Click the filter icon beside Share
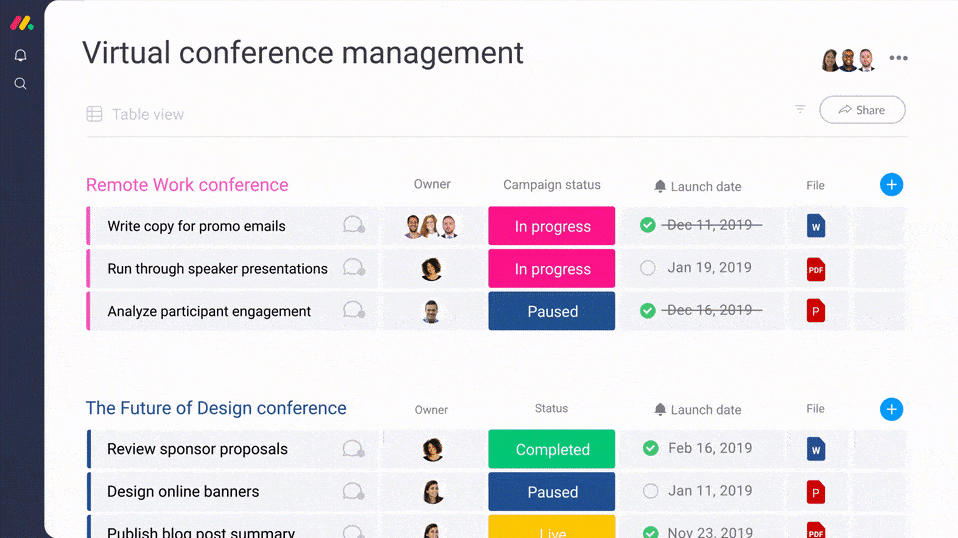The height and width of the screenshot is (538, 958). click(x=800, y=109)
